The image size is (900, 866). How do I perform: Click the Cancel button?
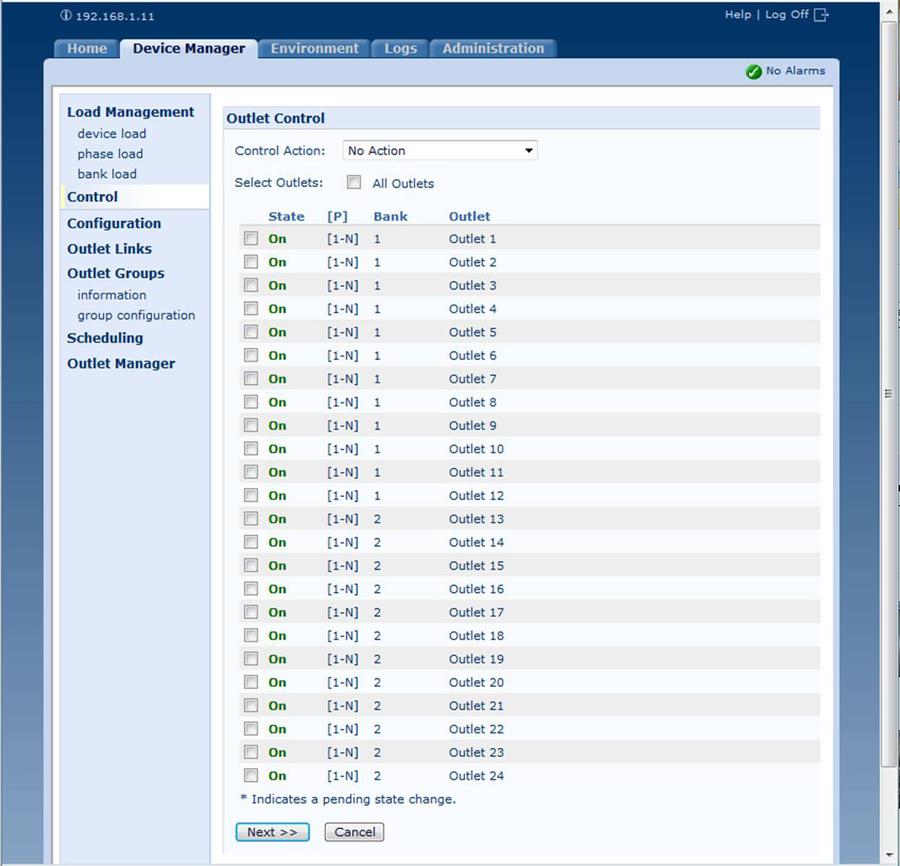tap(354, 832)
